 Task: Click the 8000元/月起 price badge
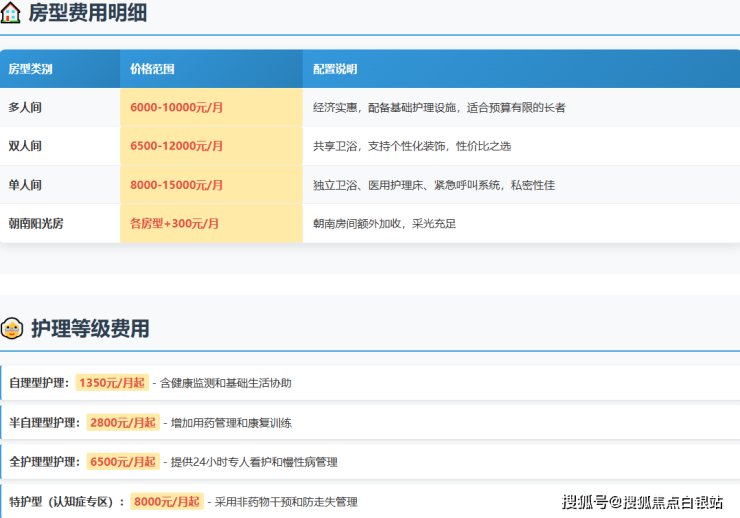coord(167,501)
